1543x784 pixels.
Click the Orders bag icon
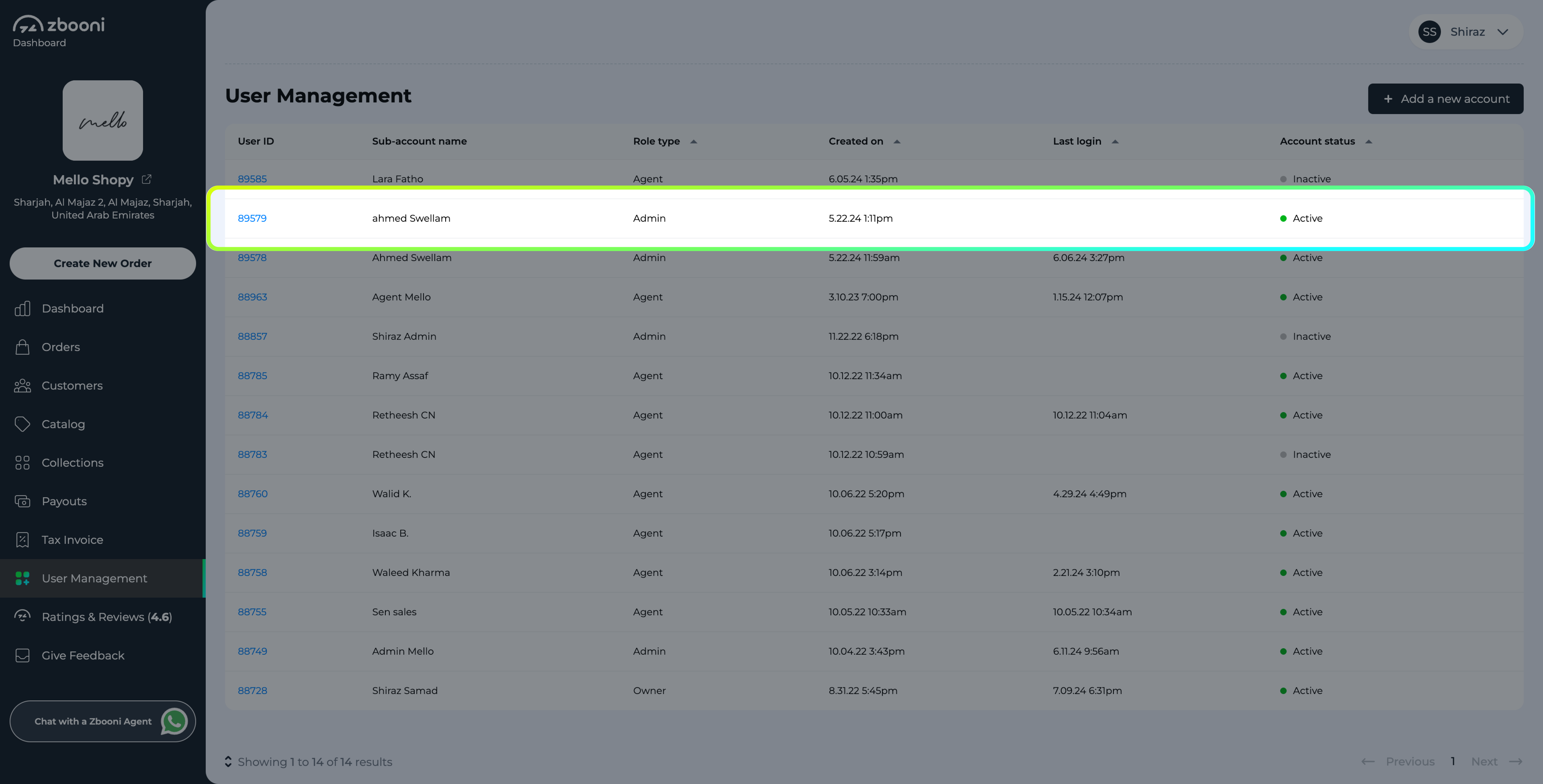pyautogui.click(x=22, y=347)
